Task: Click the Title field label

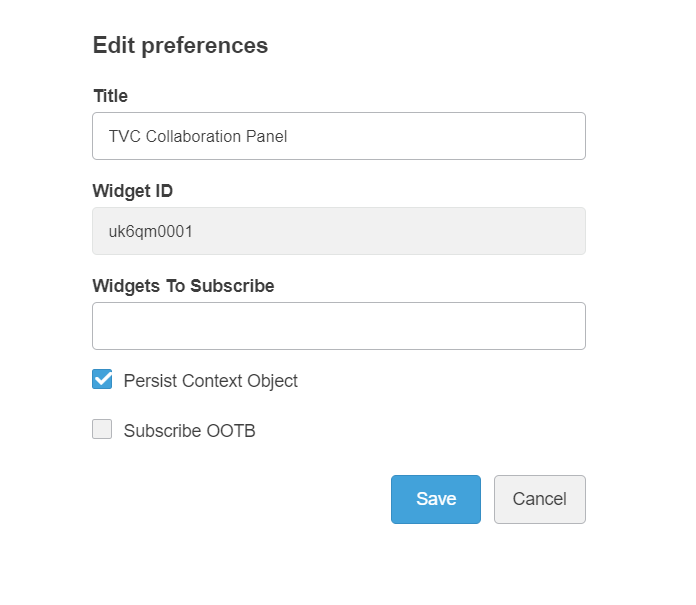Action: (110, 96)
